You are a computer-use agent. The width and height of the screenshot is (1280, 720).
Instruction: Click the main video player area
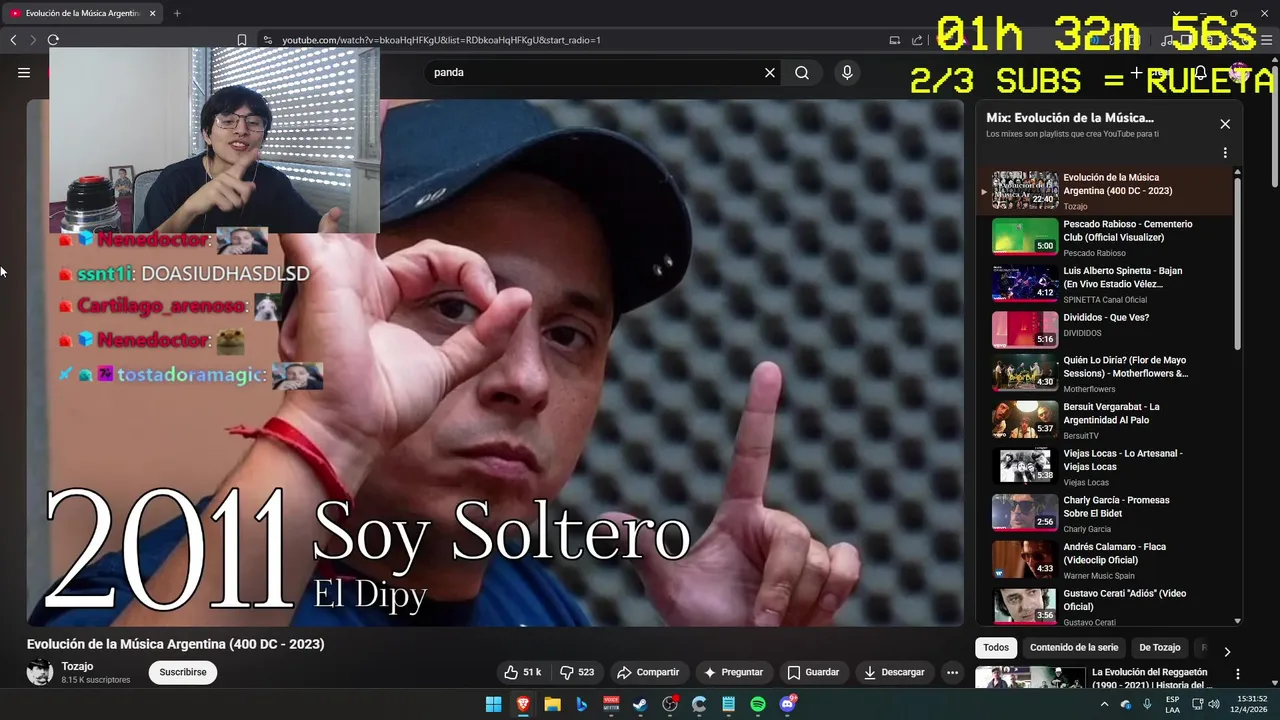pyautogui.click(x=495, y=362)
